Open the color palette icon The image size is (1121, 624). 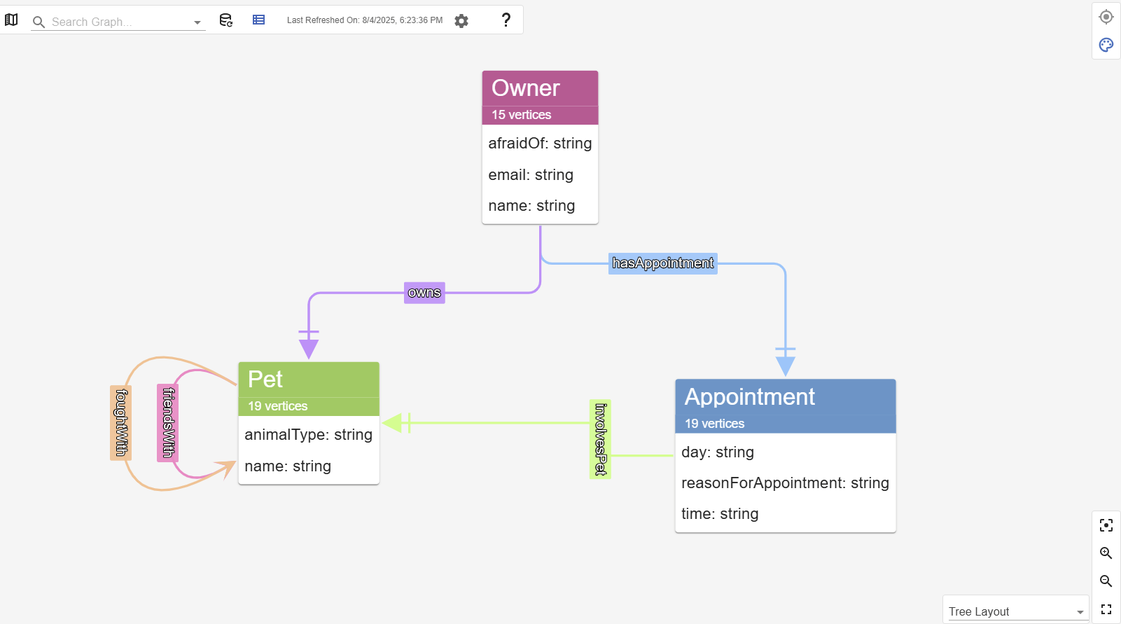[1106, 45]
